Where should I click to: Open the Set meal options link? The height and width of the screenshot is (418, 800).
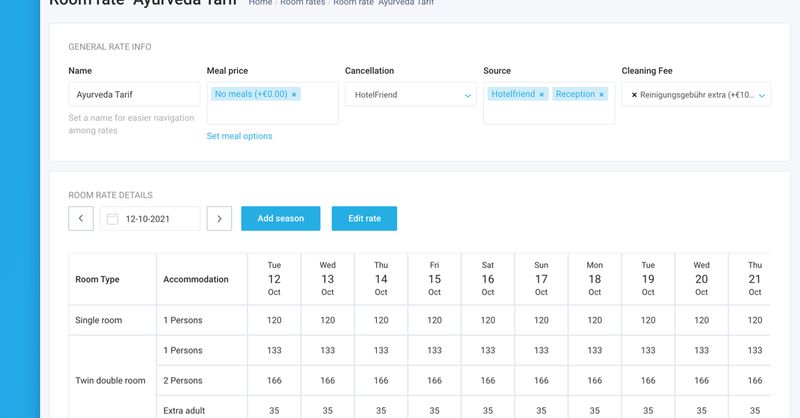tap(239, 136)
